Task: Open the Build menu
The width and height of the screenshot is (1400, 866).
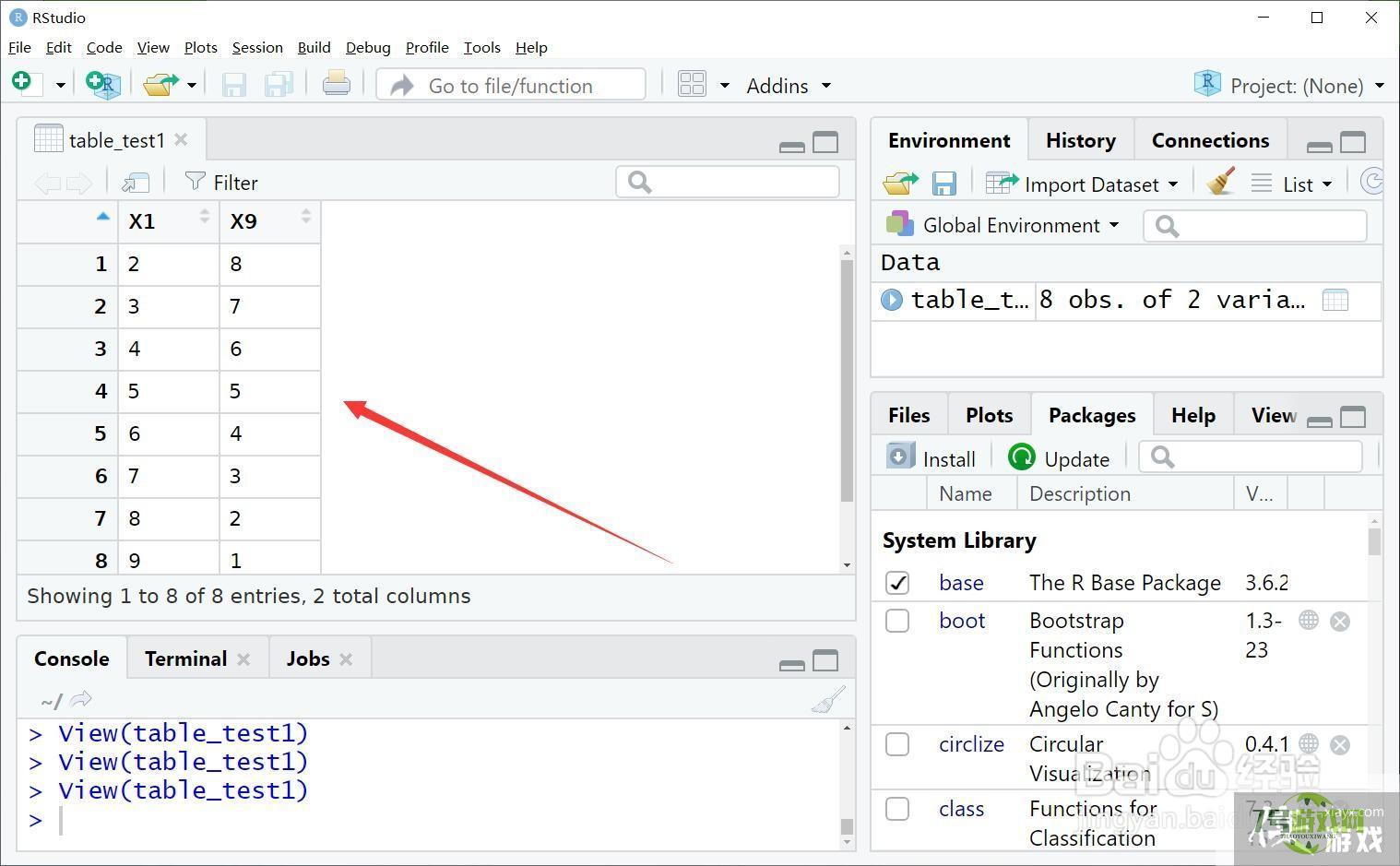Action: coord(314,47)
